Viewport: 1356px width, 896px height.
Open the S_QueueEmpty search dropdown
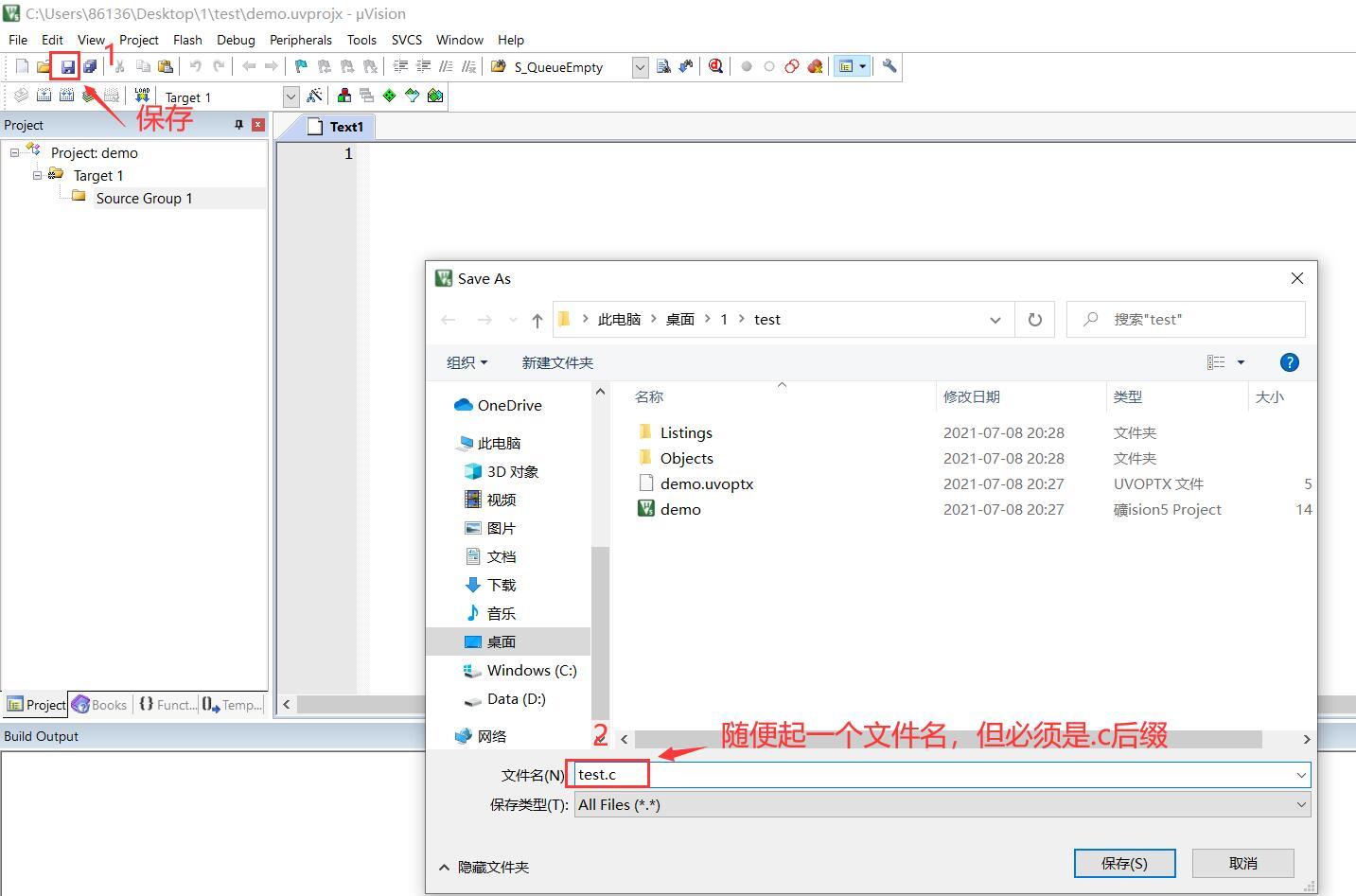click(640, 67)
